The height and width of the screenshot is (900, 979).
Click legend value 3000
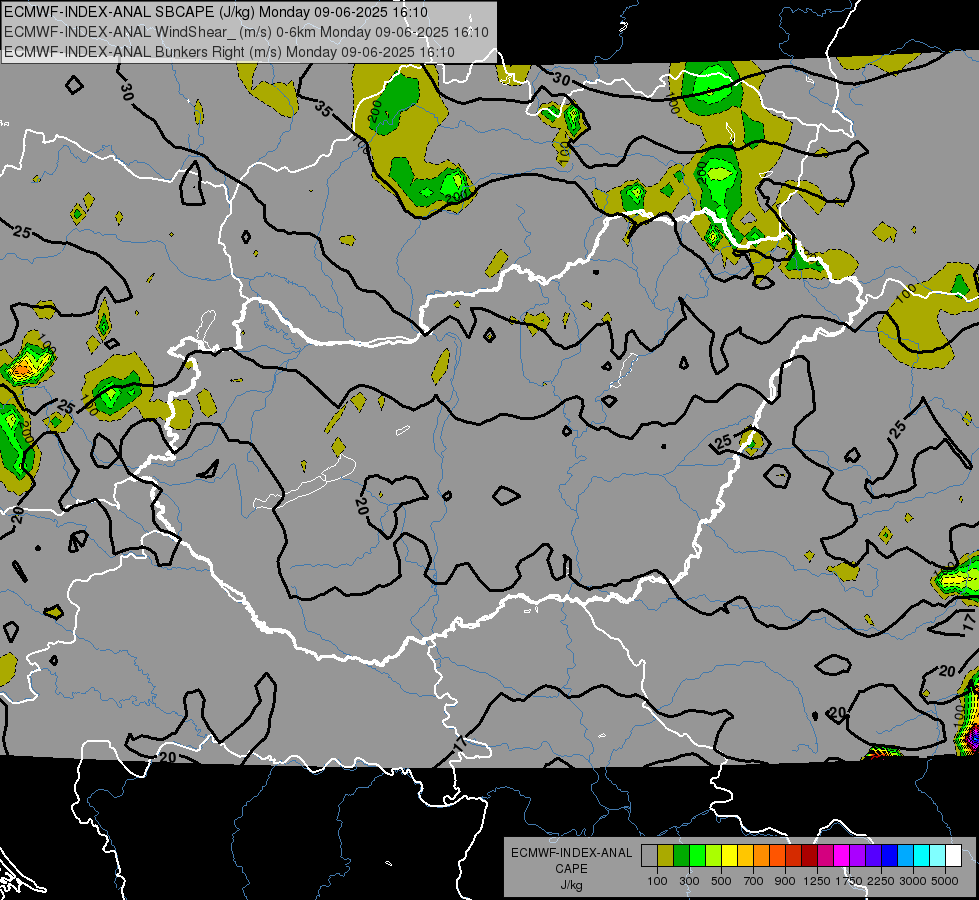pos(913,881)
